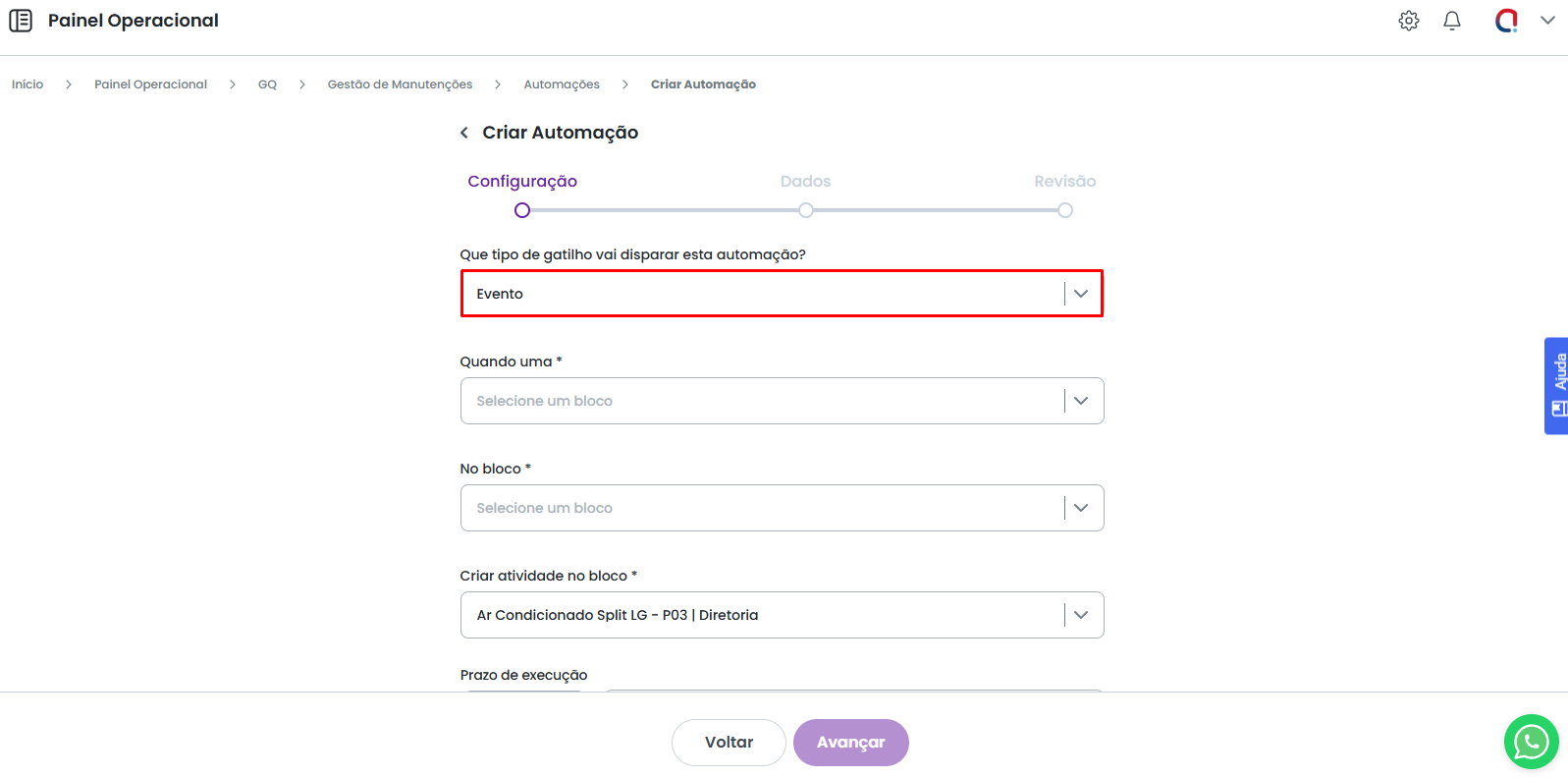Click the Avançar button
The height and width of the screenshot is (778, 1568).
(850, 743)
